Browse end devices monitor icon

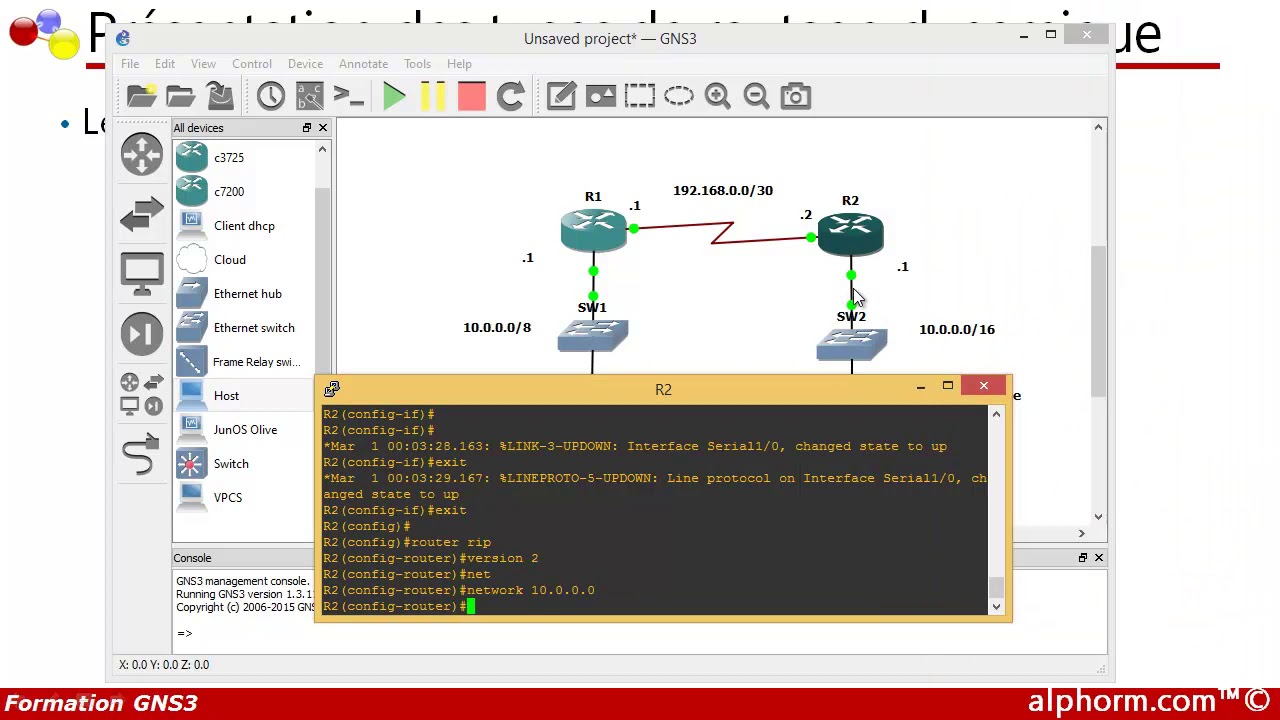pyautogui.click(x=142, y=272)
